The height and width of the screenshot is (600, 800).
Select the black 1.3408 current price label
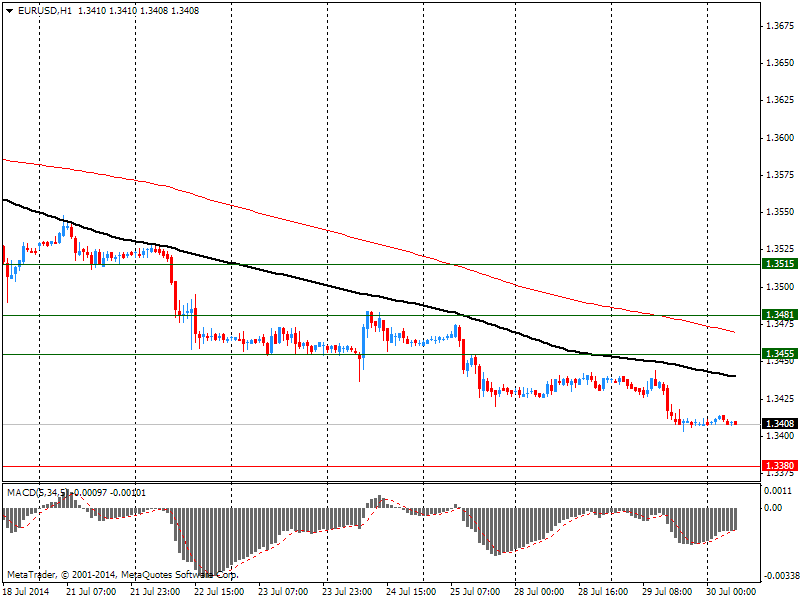tap(780, 423)
